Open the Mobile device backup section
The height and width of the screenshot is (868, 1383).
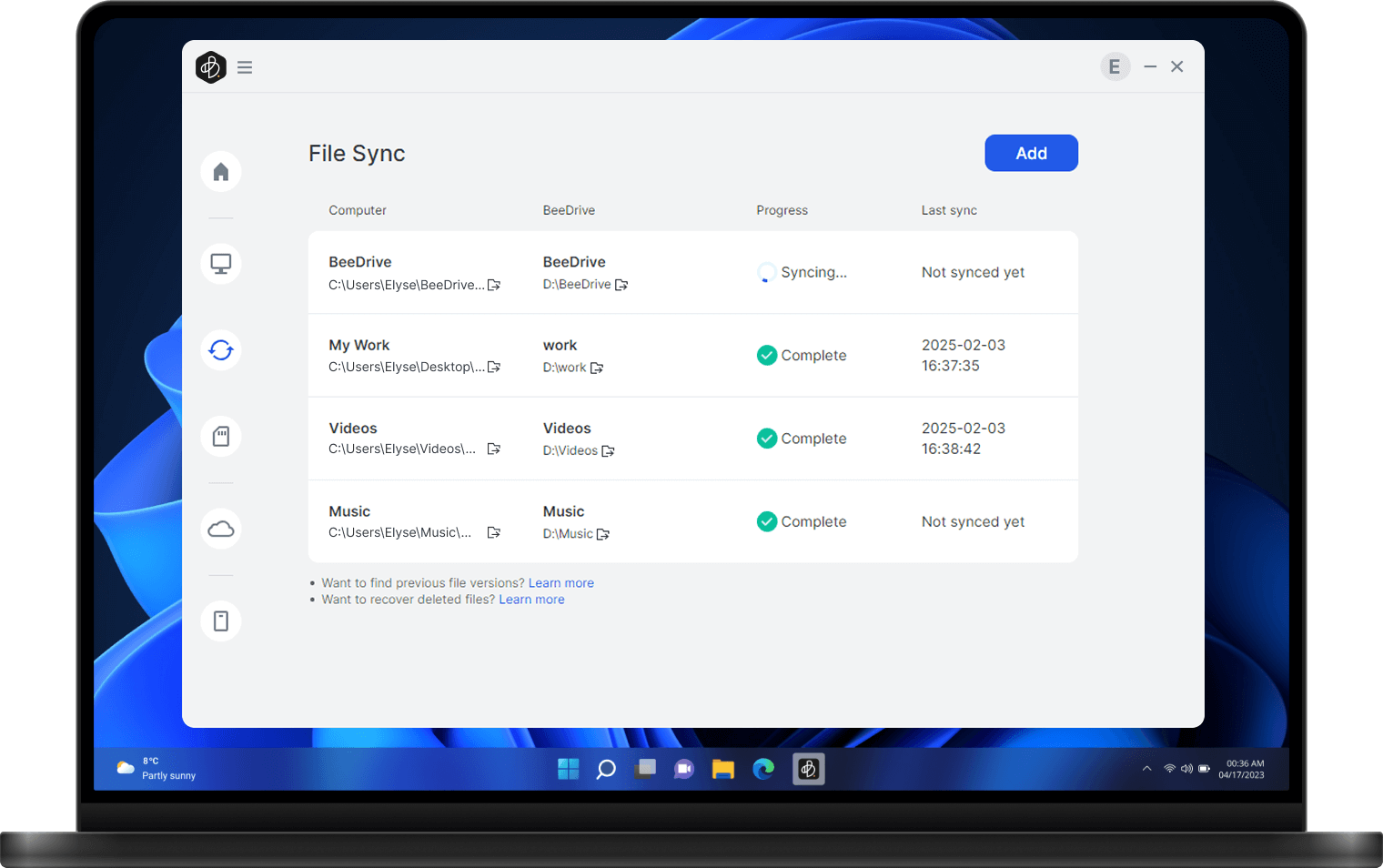[220, 620]
